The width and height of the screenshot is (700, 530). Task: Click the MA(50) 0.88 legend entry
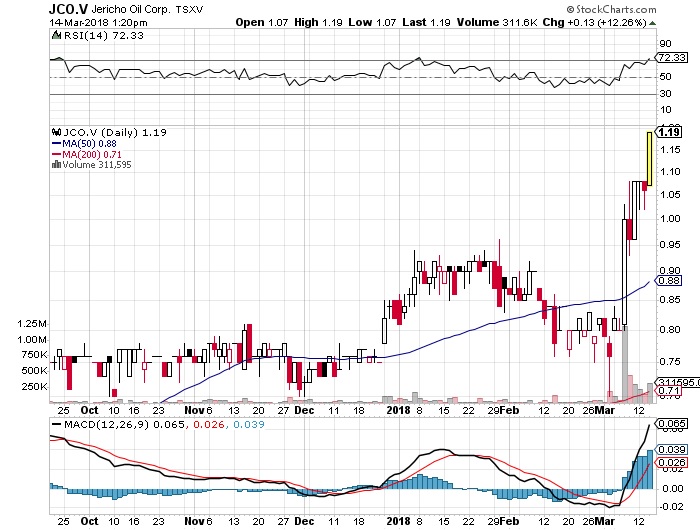pyautogui.click(x=84, y=144)
